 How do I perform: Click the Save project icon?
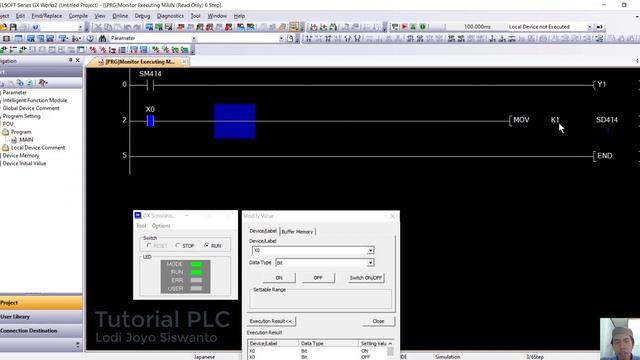(13, 27)
